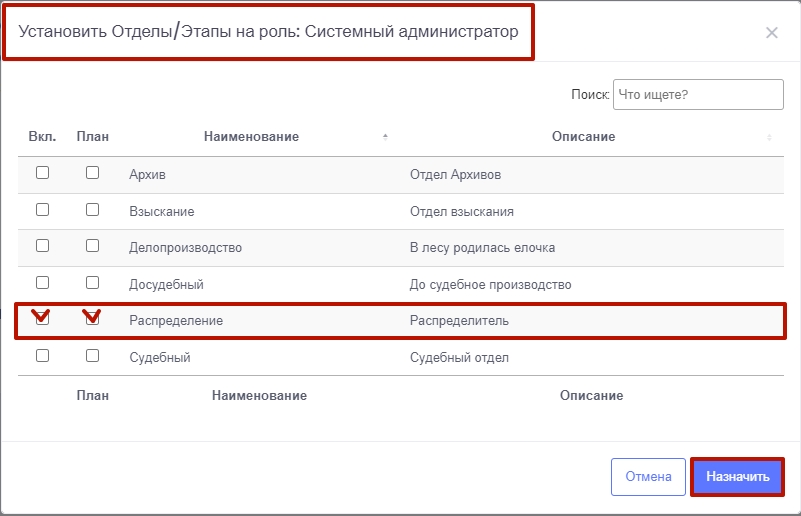Image resolution: width=801 pixels, height=516 pixels.
Task: Enable План checkbox for Архив
Action: point(92,173)
